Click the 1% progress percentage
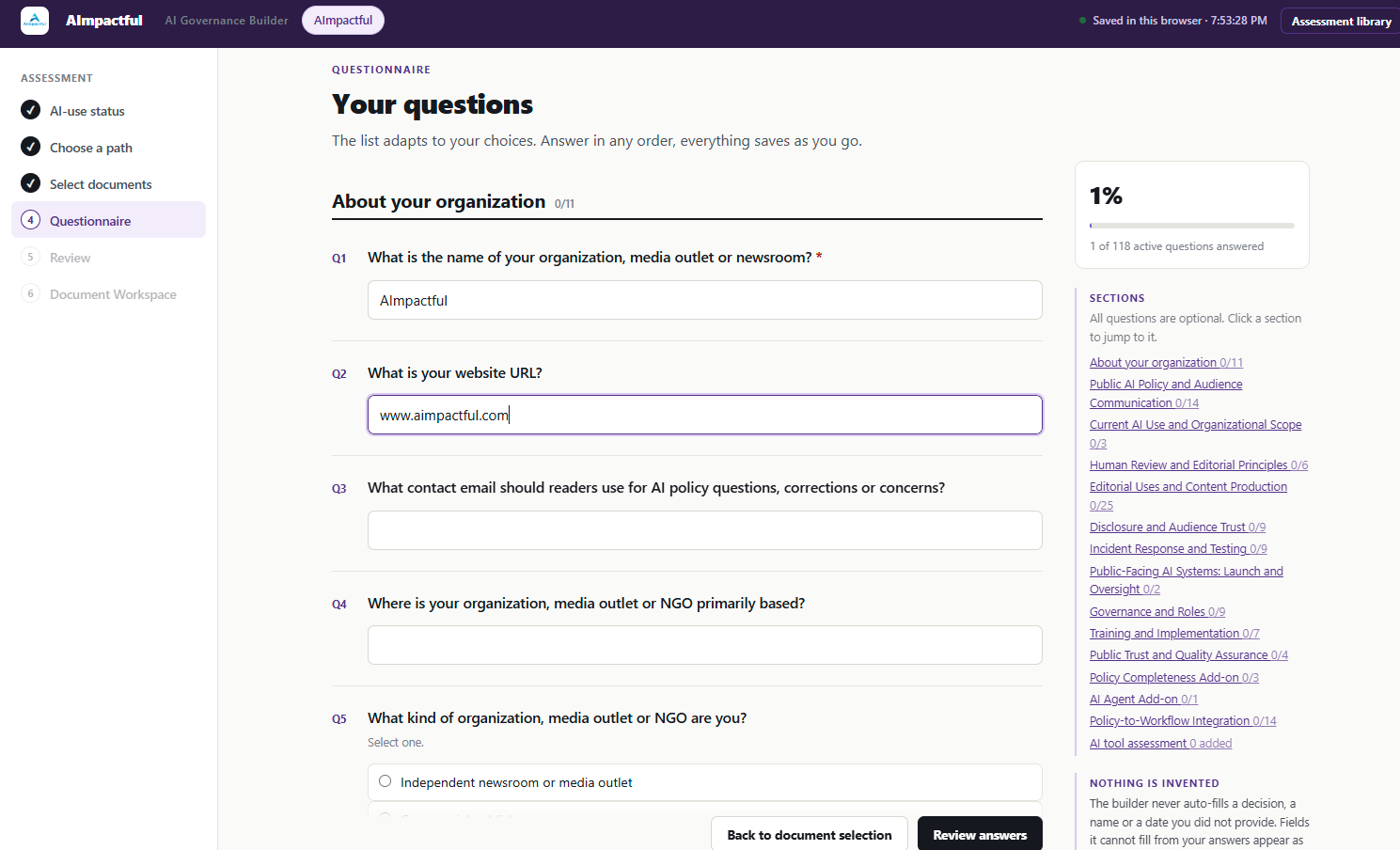This screenshot has height=850, width=1400. (x=1106, y=196)
